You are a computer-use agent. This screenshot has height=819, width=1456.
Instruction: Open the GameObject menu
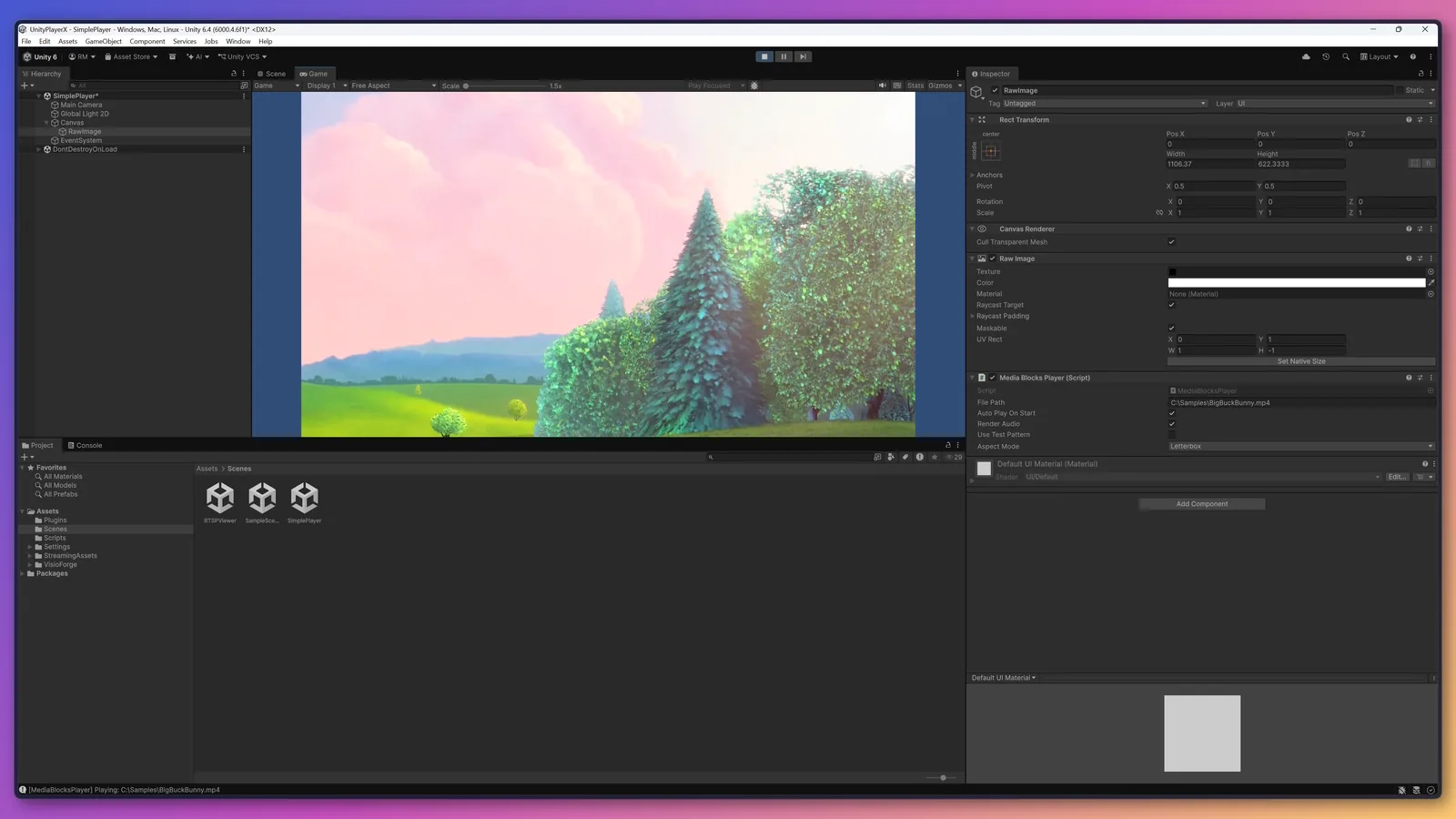tap(103, 41)
